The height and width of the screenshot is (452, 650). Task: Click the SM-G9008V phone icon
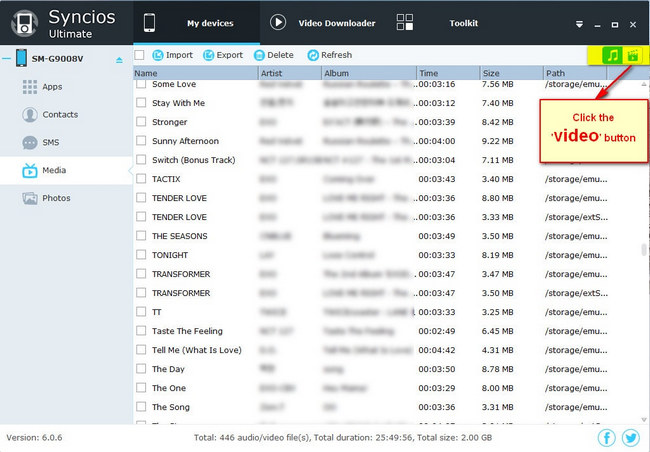[21, 58]
